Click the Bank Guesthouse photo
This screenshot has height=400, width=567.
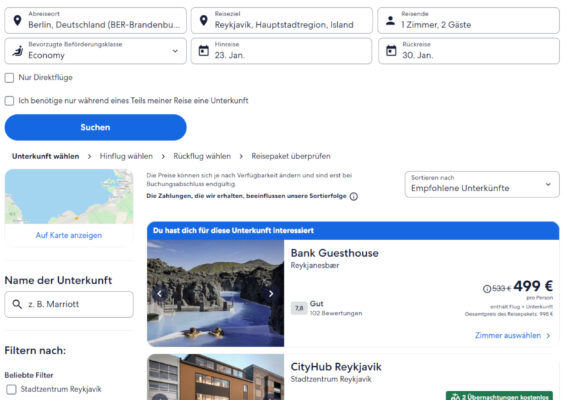click(216, 293)
